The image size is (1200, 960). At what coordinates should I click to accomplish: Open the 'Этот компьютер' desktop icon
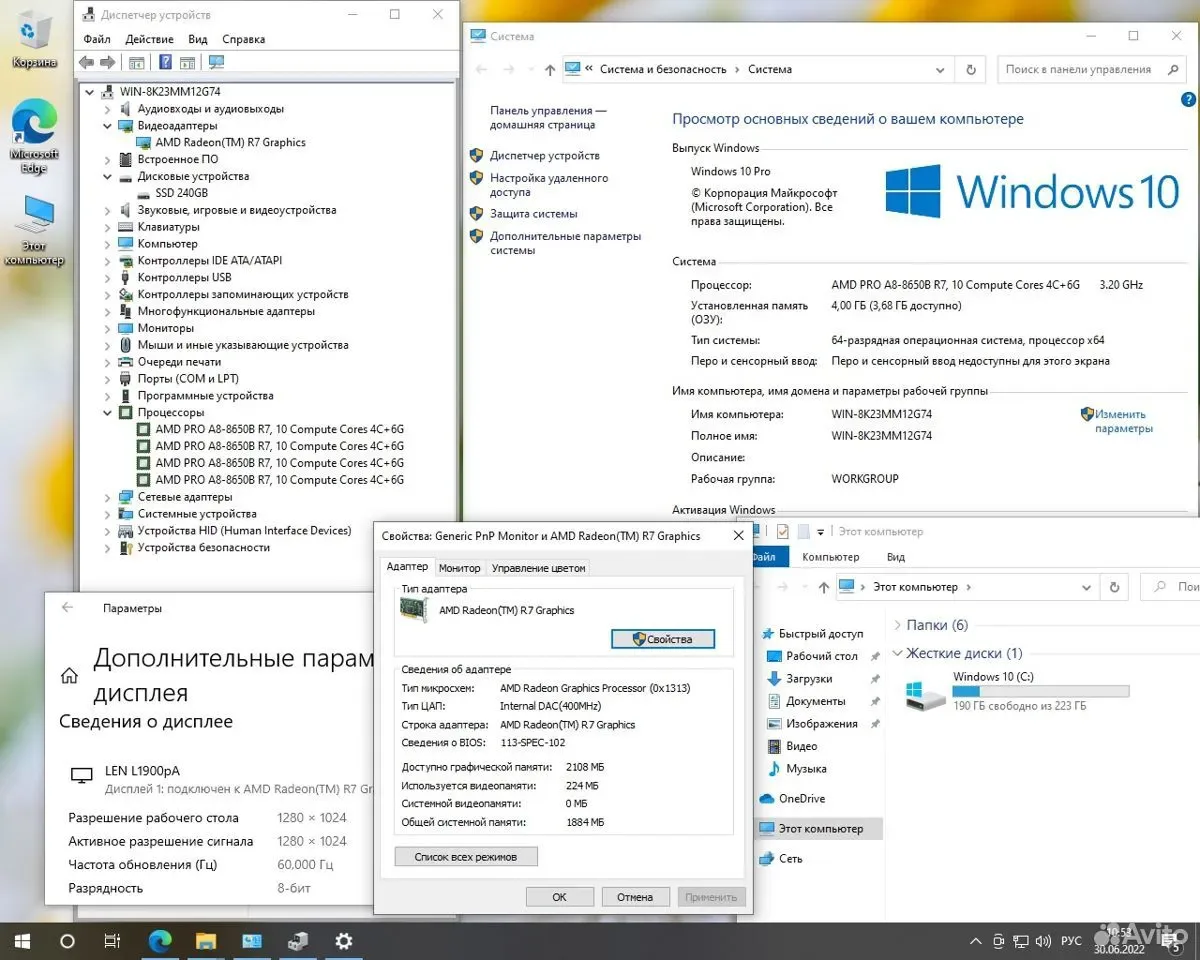click(x=34, y=231)
